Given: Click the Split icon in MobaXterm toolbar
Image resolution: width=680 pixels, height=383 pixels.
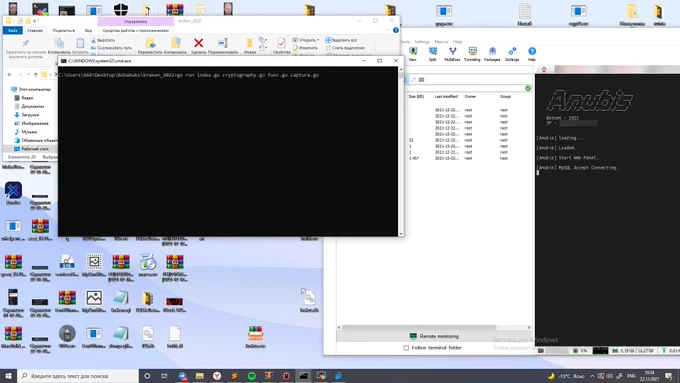Looking at the screenshot, I should (432, 52).
